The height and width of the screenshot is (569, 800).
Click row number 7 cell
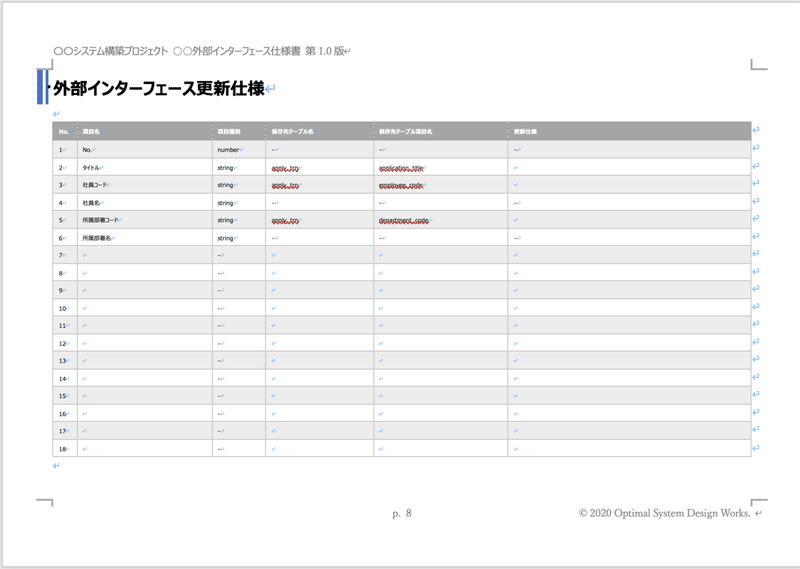tap(65, 255)
